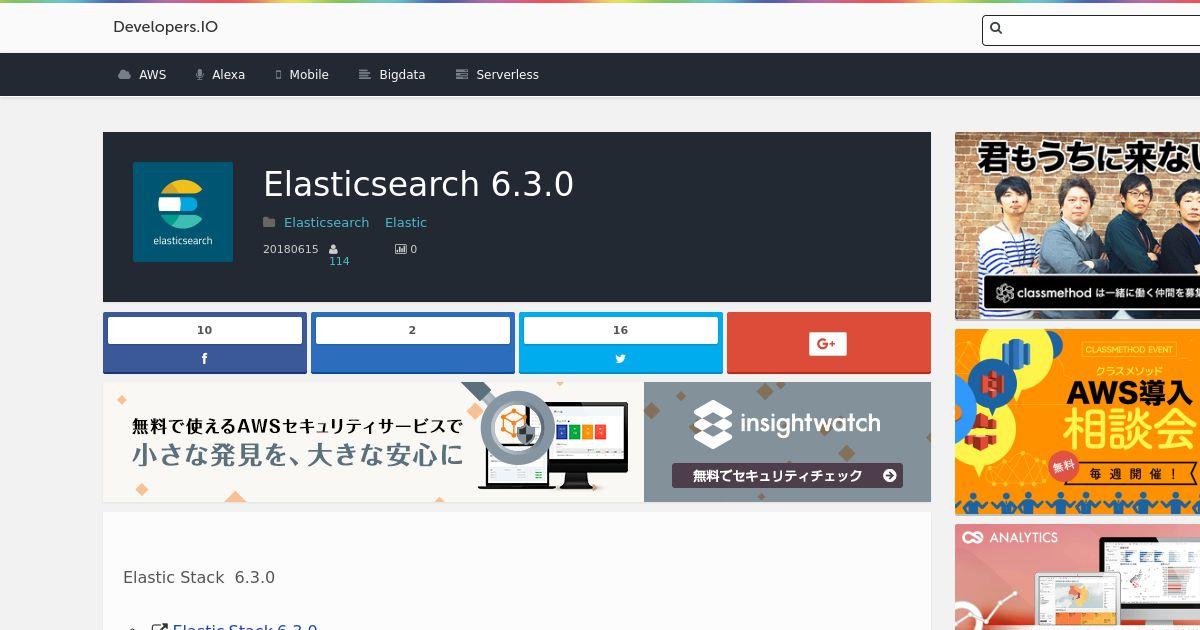
Task: Click the Facebook share count 10
Action: 205,330
